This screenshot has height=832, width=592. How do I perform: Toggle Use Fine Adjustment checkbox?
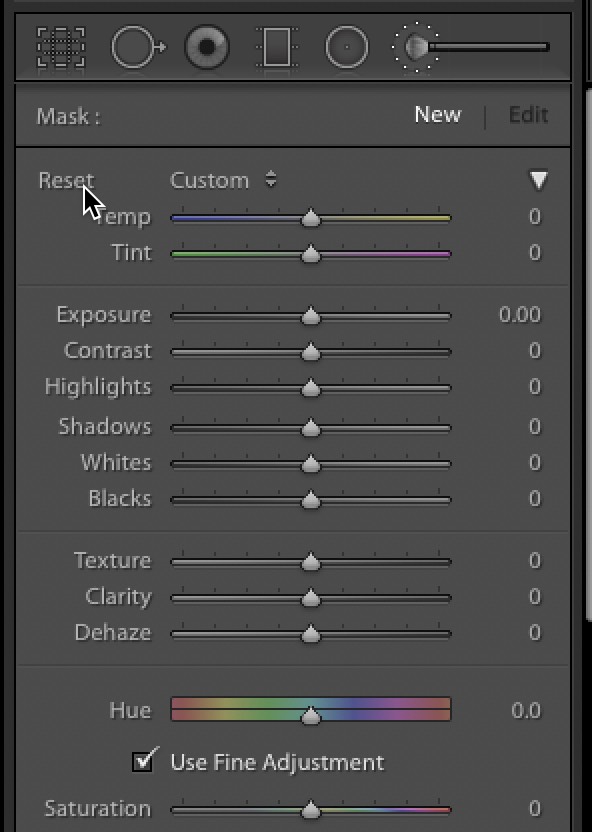point(145,760)
